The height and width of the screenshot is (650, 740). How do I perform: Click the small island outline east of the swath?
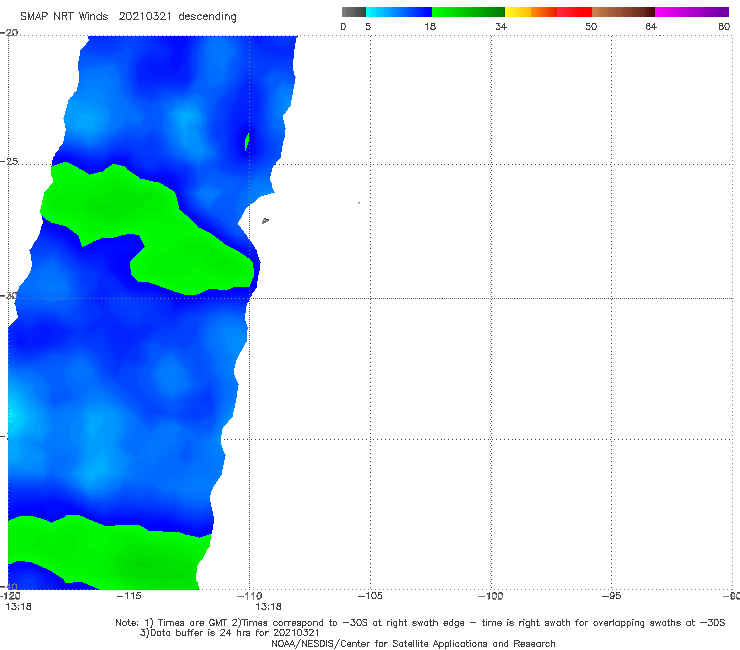coord(265,220)
